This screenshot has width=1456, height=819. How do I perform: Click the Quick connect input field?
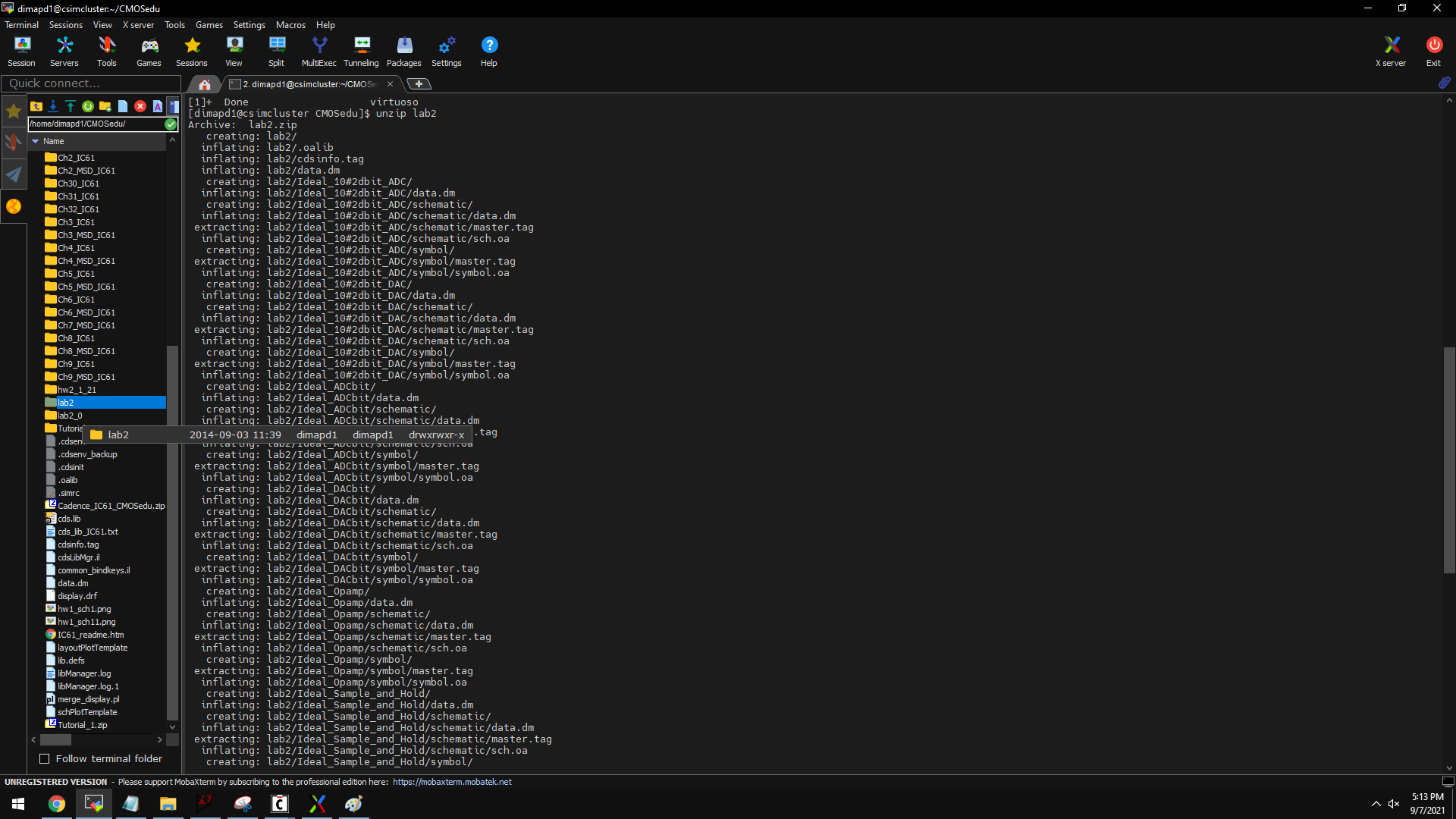91,83
